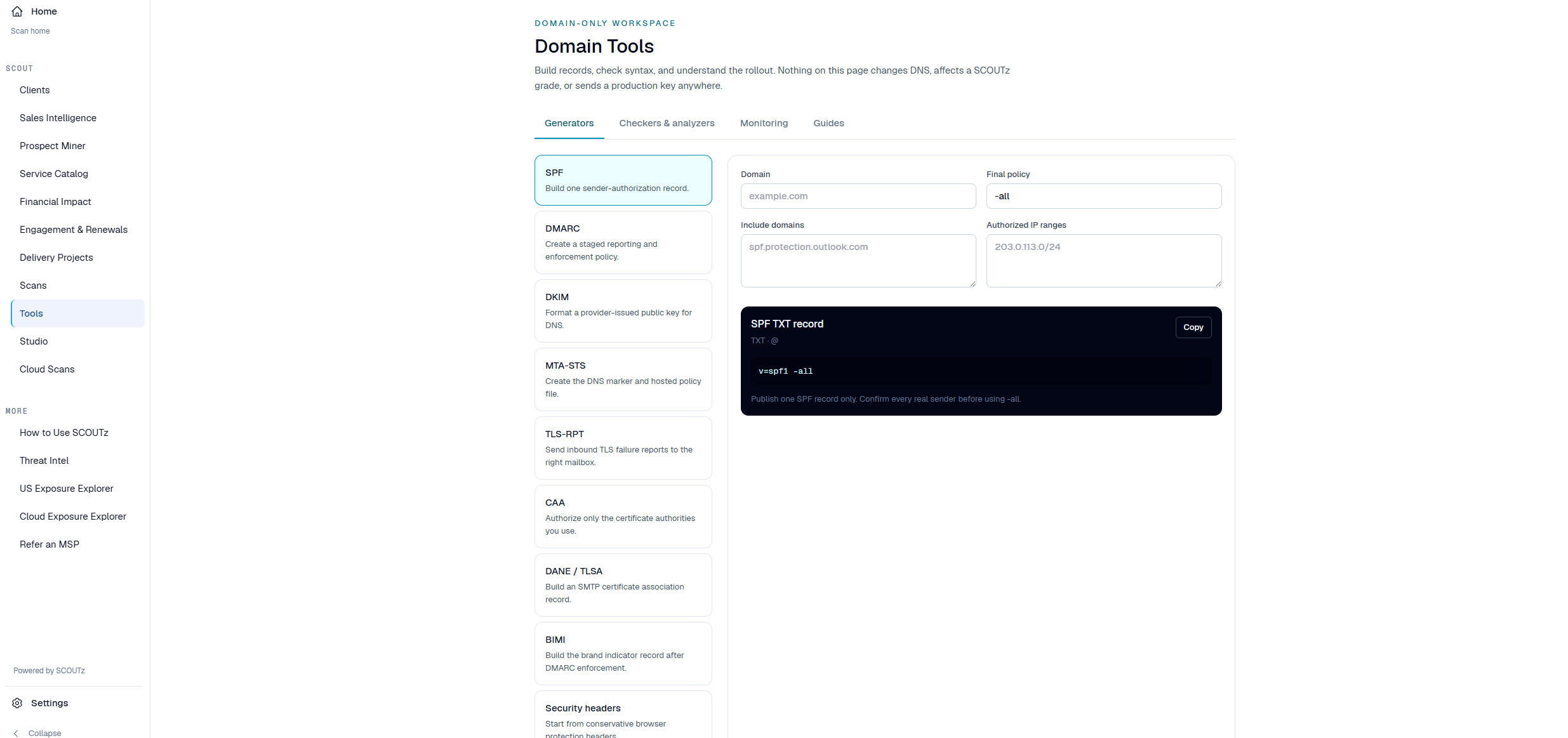Go to Prospect Miner
1568x738 pixels.
pos(77,146)
